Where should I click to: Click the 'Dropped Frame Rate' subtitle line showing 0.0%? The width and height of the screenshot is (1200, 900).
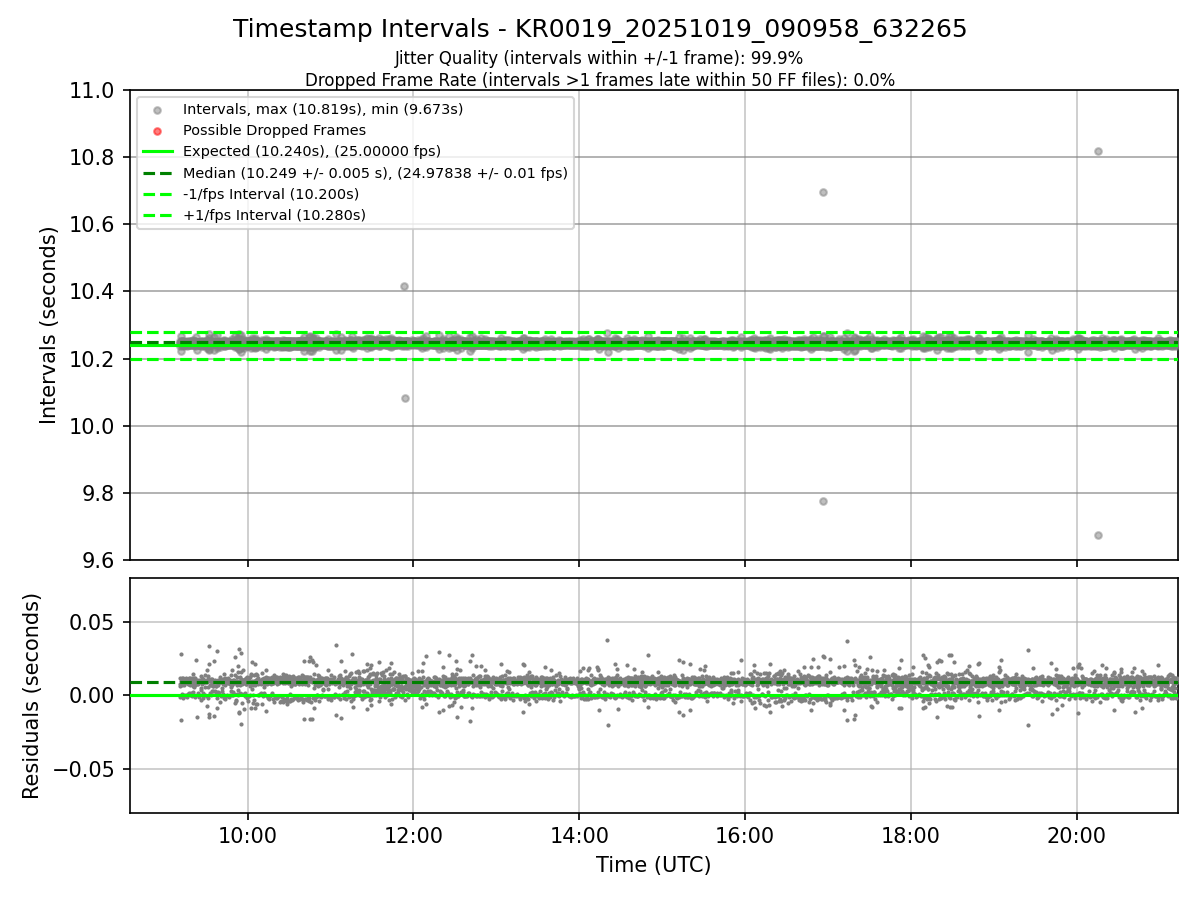click(600, 80)
